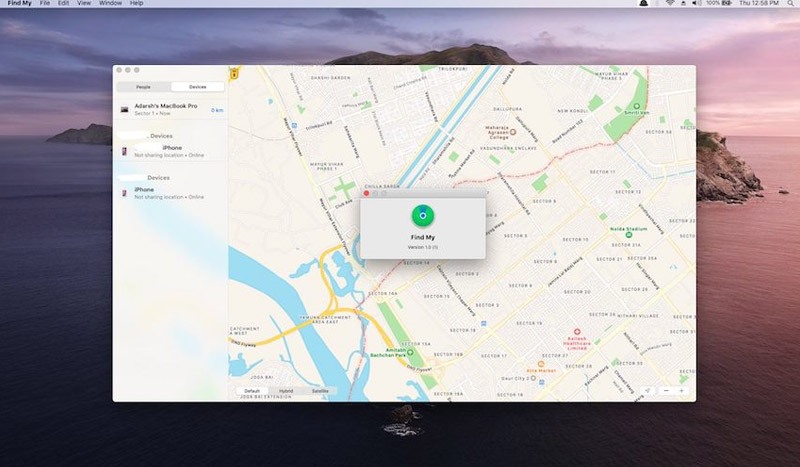This screenshot has width=800, height=467.
Task: Click the Smriti Van park marker
Action: point(636,106)
